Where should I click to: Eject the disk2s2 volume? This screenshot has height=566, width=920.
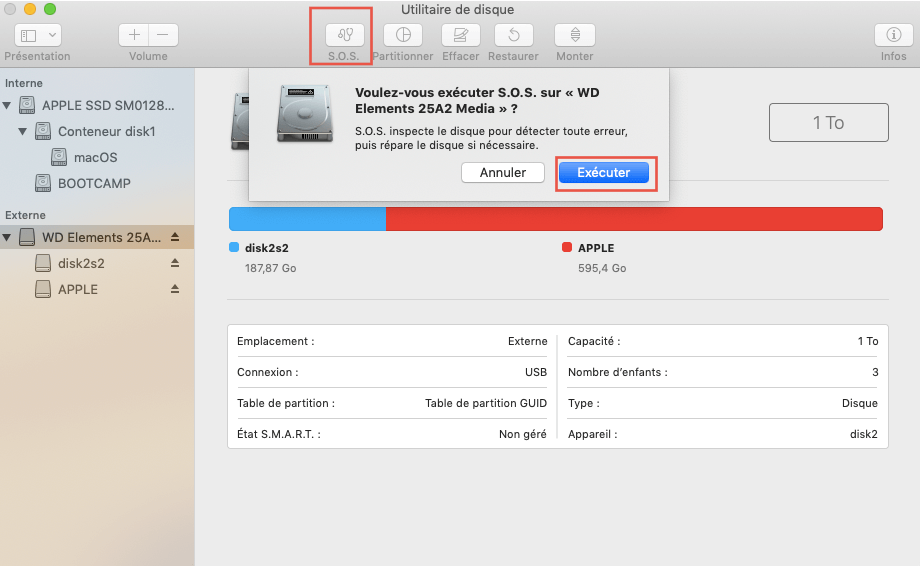coord(175,263)
